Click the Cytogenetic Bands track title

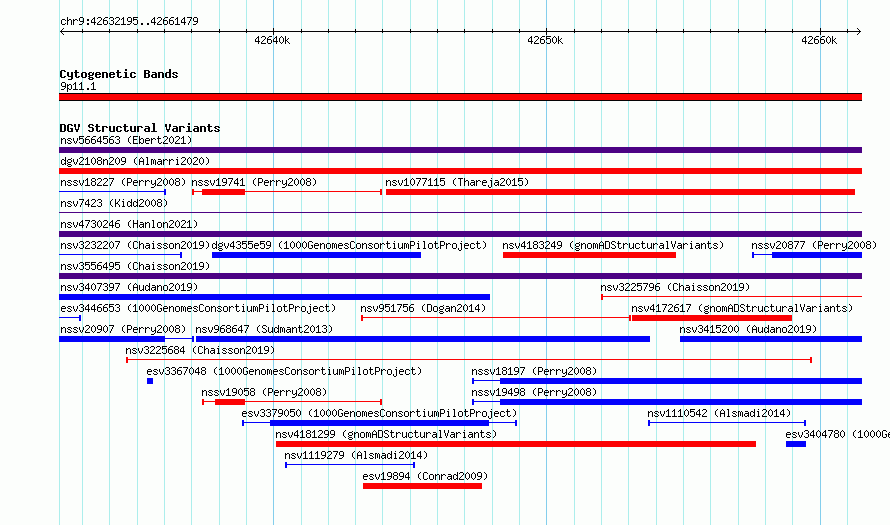click(x=119, y=74)
